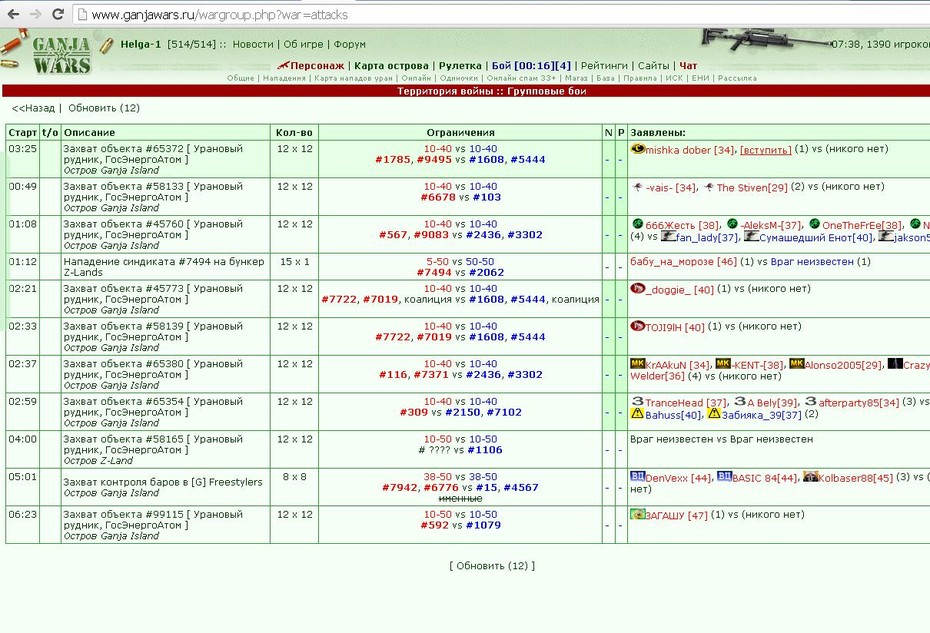Open the Карта нападов уран link
The image size is (930, 633).
click(353, 78)
